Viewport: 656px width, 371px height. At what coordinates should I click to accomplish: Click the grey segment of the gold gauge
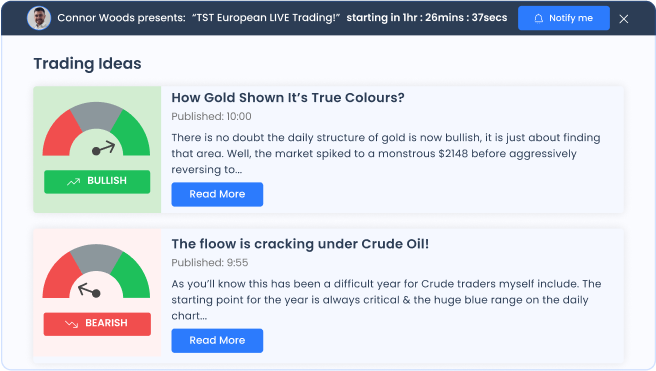coord(96,115)
